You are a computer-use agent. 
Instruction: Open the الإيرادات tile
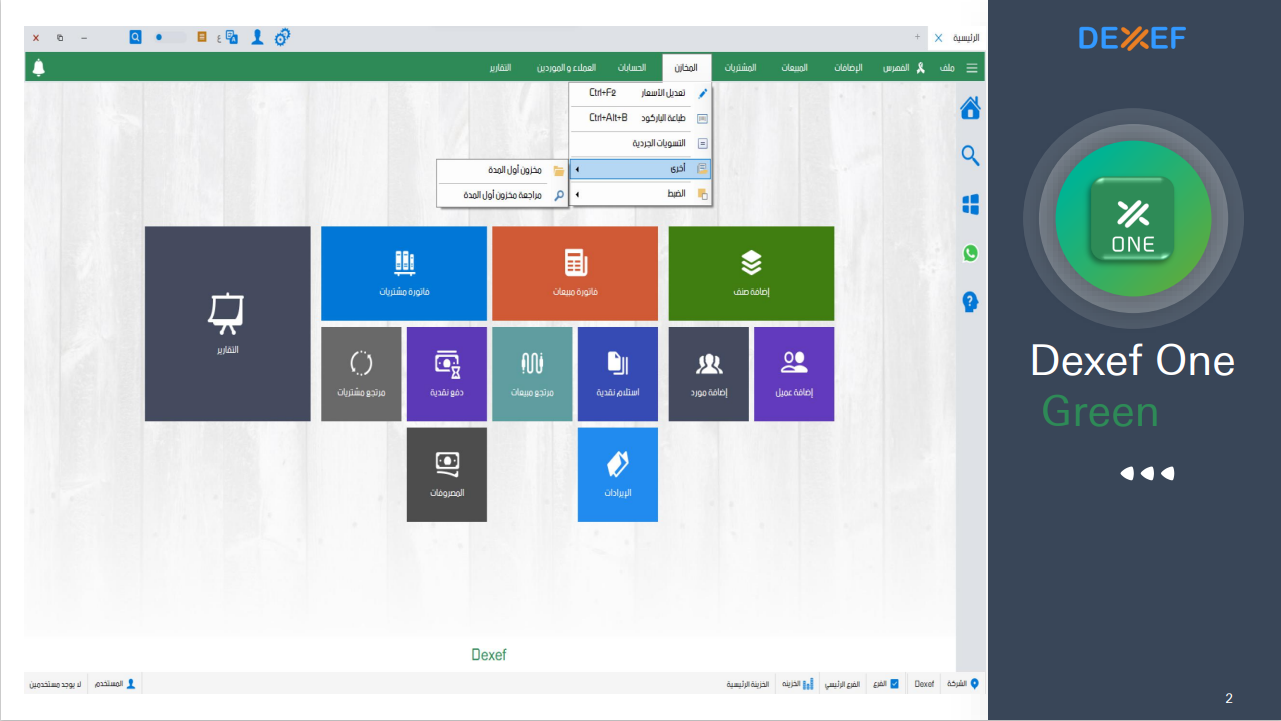(x=618, y=475)
